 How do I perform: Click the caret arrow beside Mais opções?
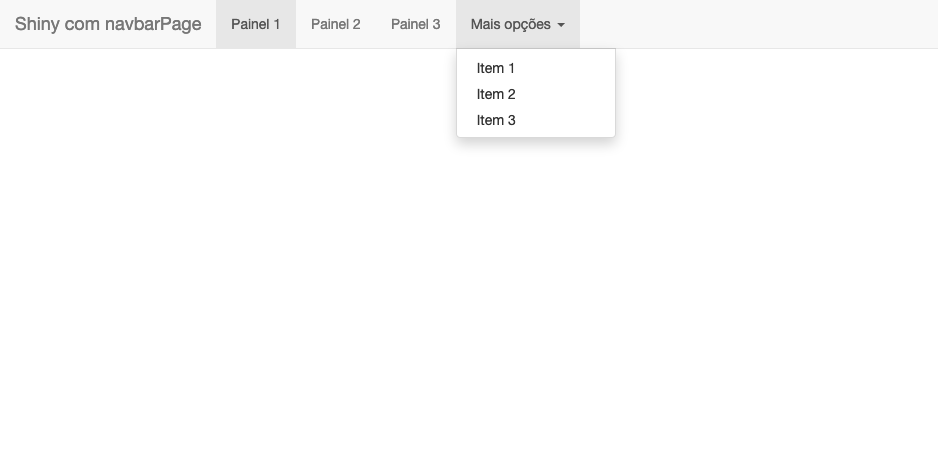point(561,25)
